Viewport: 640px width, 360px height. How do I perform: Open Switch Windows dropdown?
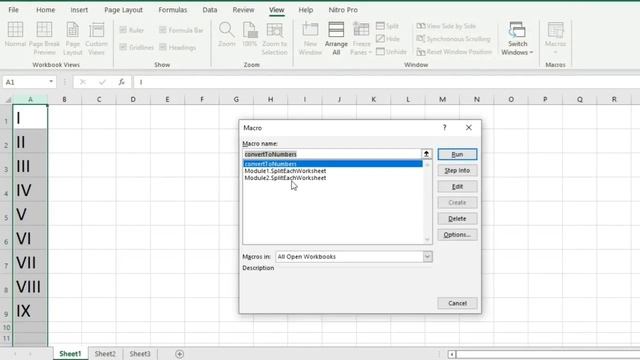tap(517, 39)
